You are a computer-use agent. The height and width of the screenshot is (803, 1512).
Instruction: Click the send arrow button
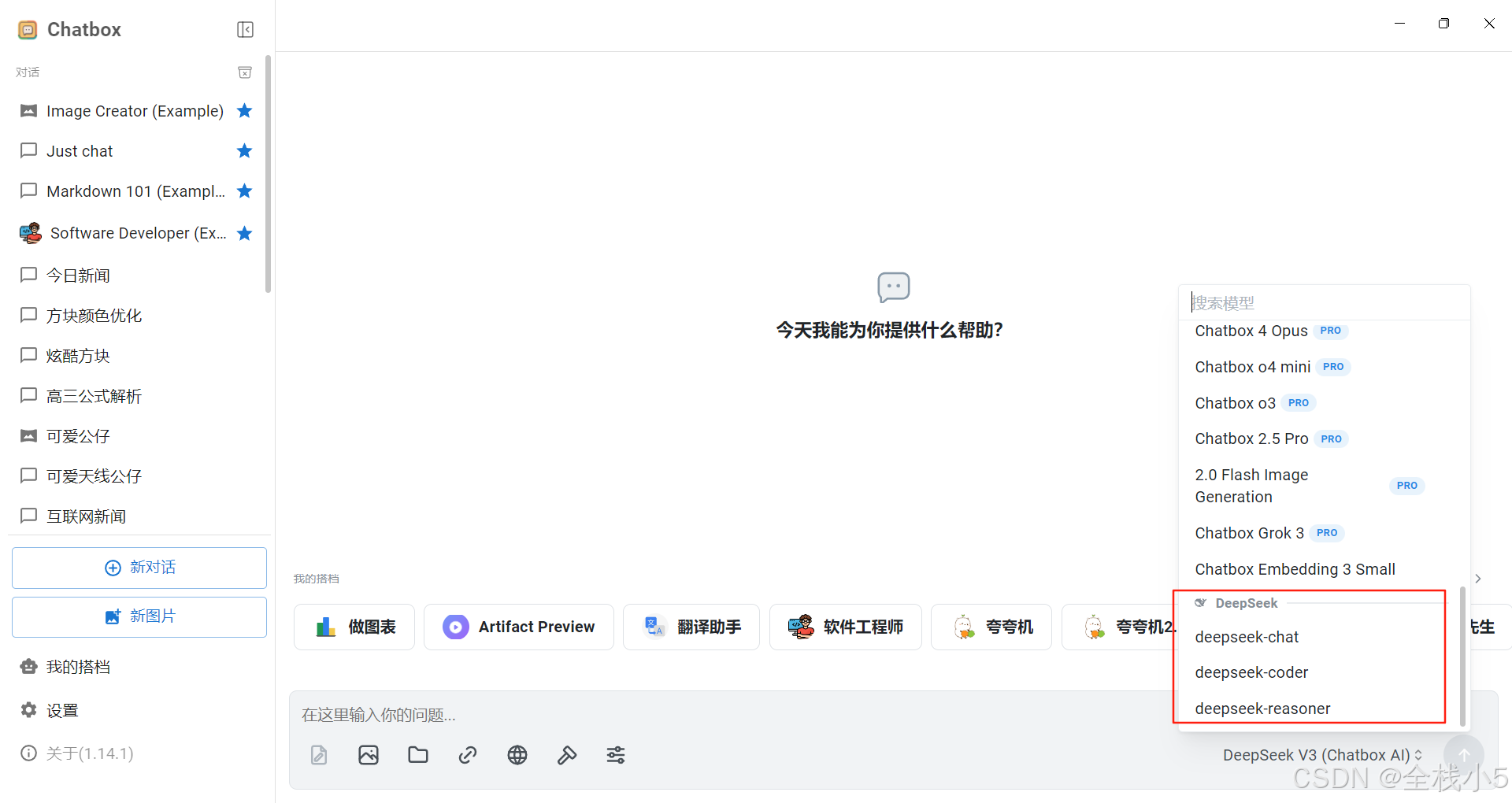coord(1464,755)
